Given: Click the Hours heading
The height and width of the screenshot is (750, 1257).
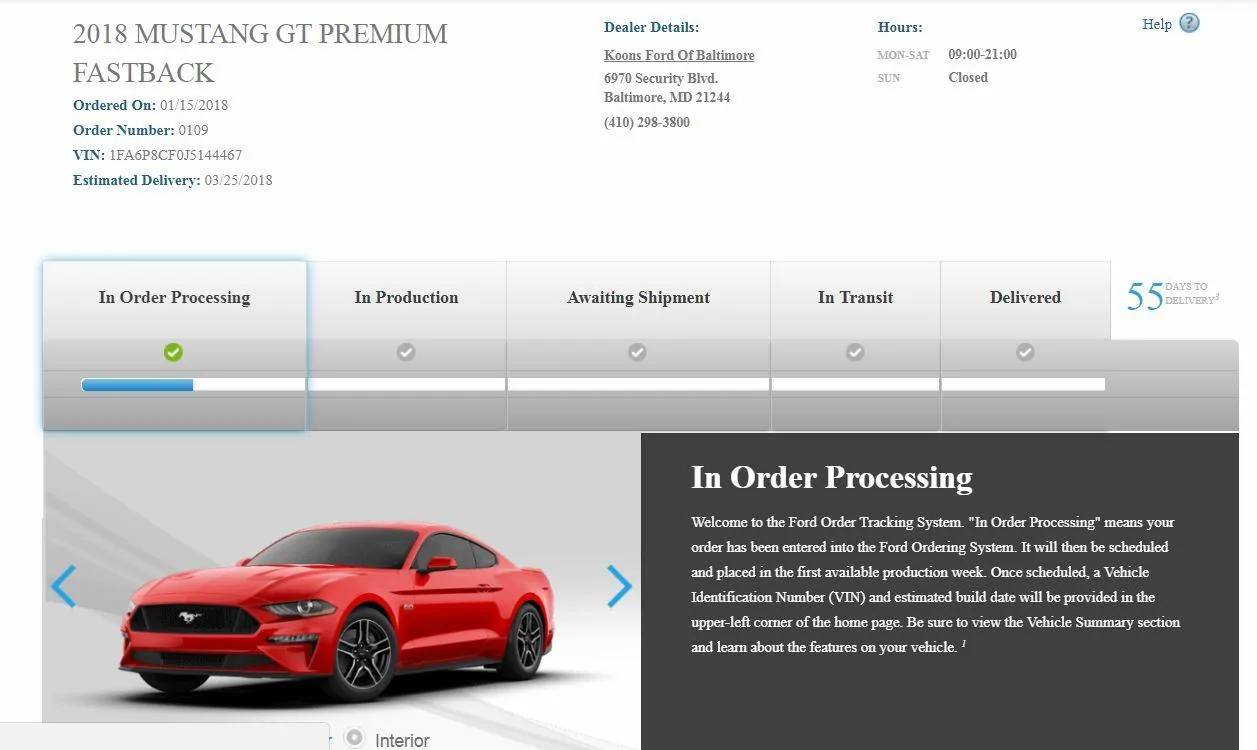Looking at the screenshot, I should click(x=900, y=27).
